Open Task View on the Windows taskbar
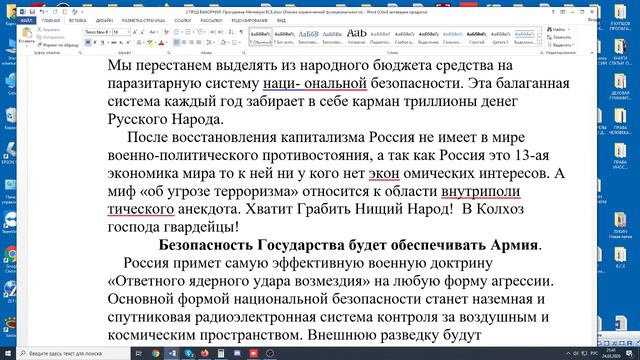 (138, 353)
